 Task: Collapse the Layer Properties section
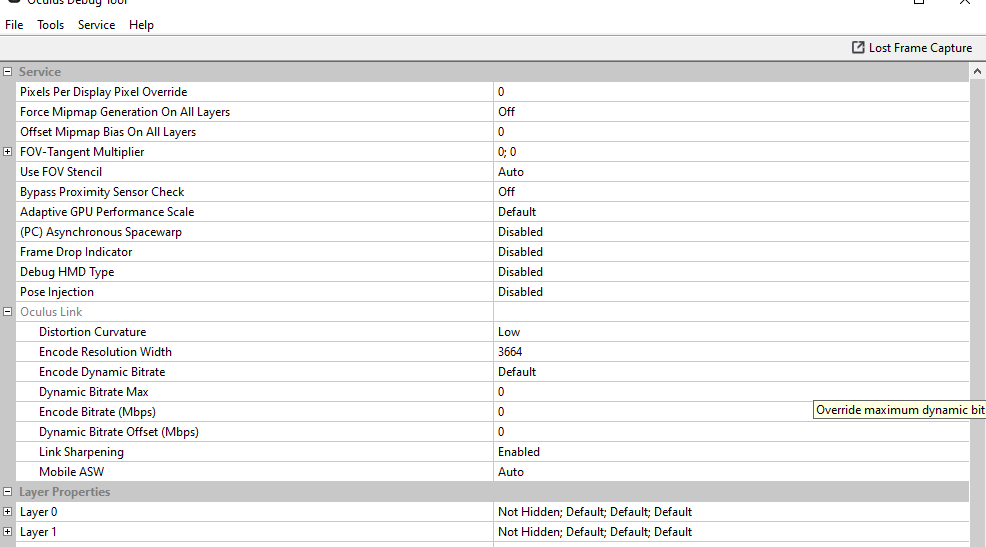8,492
